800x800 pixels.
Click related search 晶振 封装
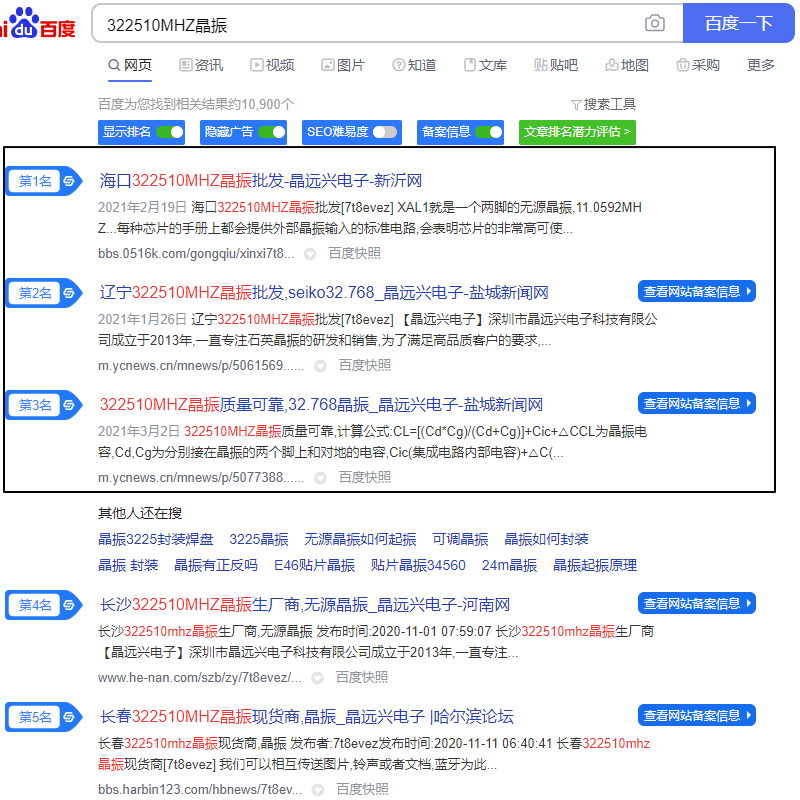coord(128,565)
